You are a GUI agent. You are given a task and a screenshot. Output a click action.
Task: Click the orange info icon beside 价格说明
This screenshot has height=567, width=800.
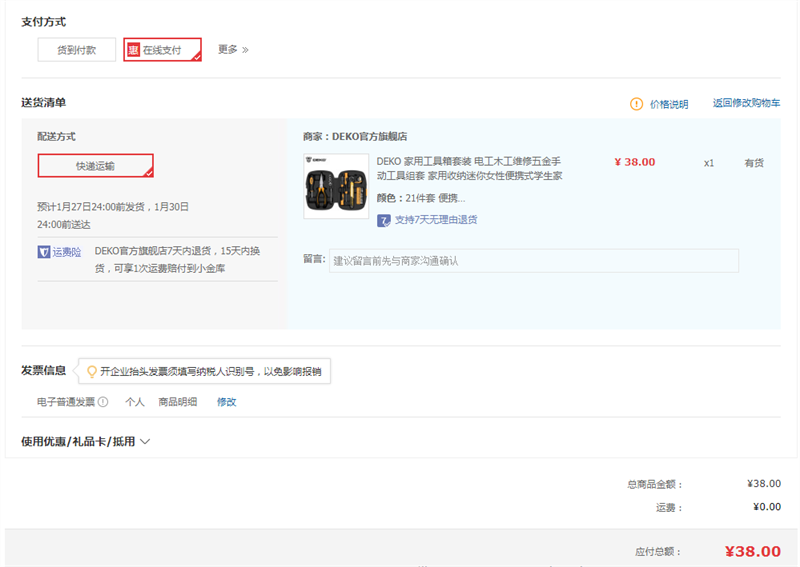(636, 104)
